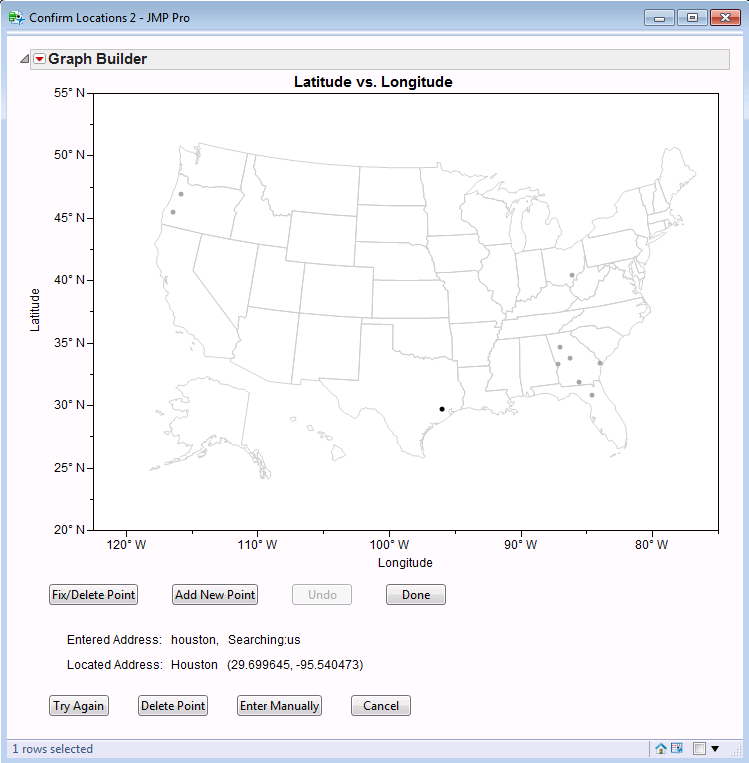Collapse the Graph Builder outline disclosure triangle
Screen dimensions: 749x763
click(x=24, y=59)
